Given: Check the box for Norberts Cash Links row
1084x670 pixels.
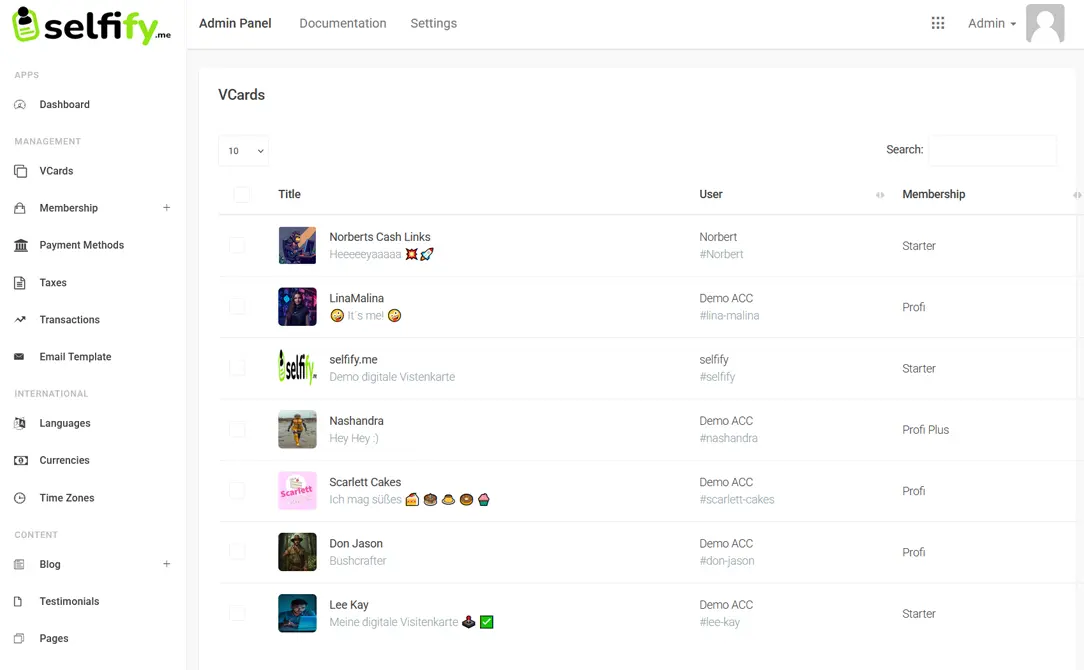Looking at the screenshot, I should (237, 245).
